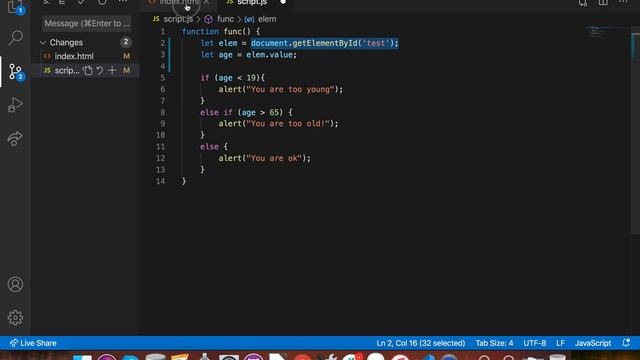Click func in the breadcrumb
640x360 pixels.
[225, 19]
